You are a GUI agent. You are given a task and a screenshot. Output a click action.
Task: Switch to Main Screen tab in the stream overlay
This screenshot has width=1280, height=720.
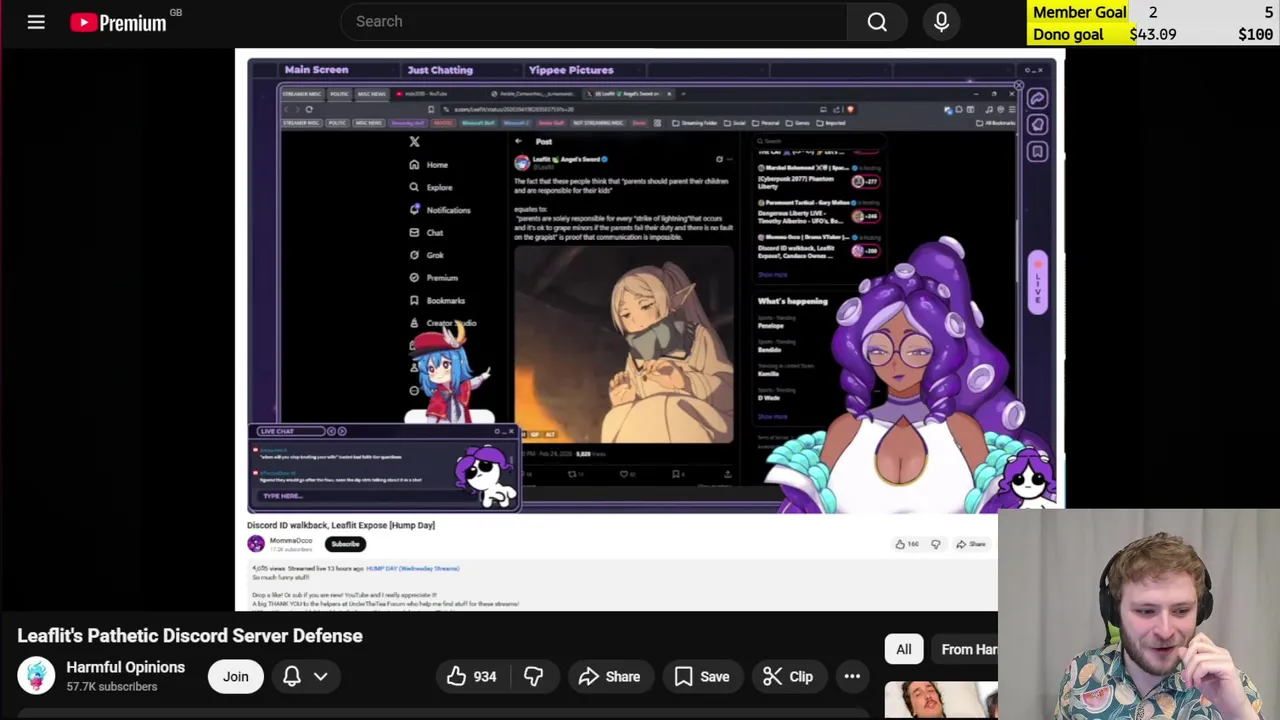[316, 70]
